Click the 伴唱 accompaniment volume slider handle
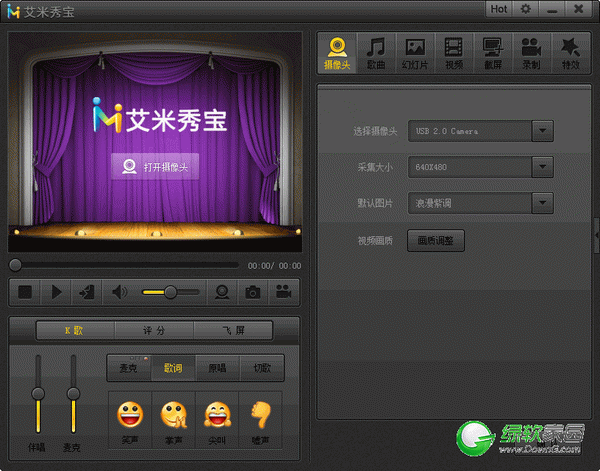Screen dimensions: 600x471 point(38,393)
